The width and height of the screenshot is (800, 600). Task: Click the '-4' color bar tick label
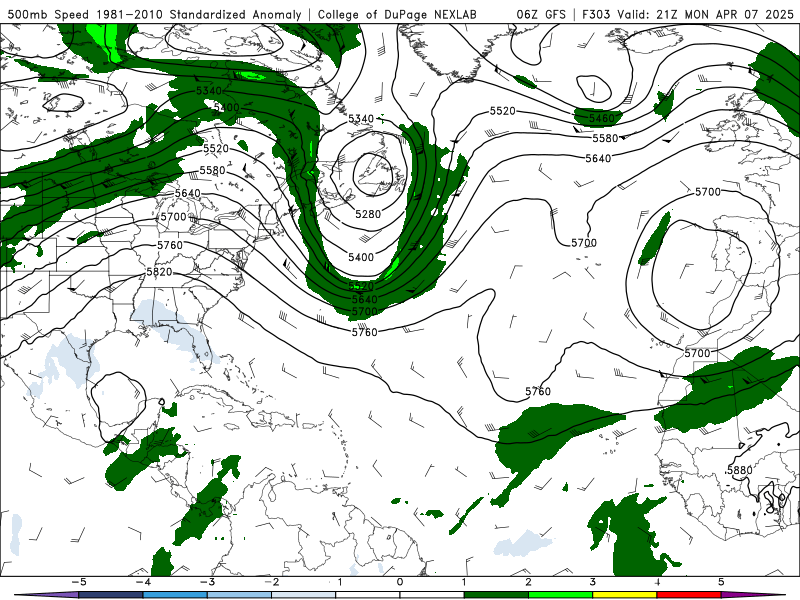pyautogui.click(x=143, y=582)
